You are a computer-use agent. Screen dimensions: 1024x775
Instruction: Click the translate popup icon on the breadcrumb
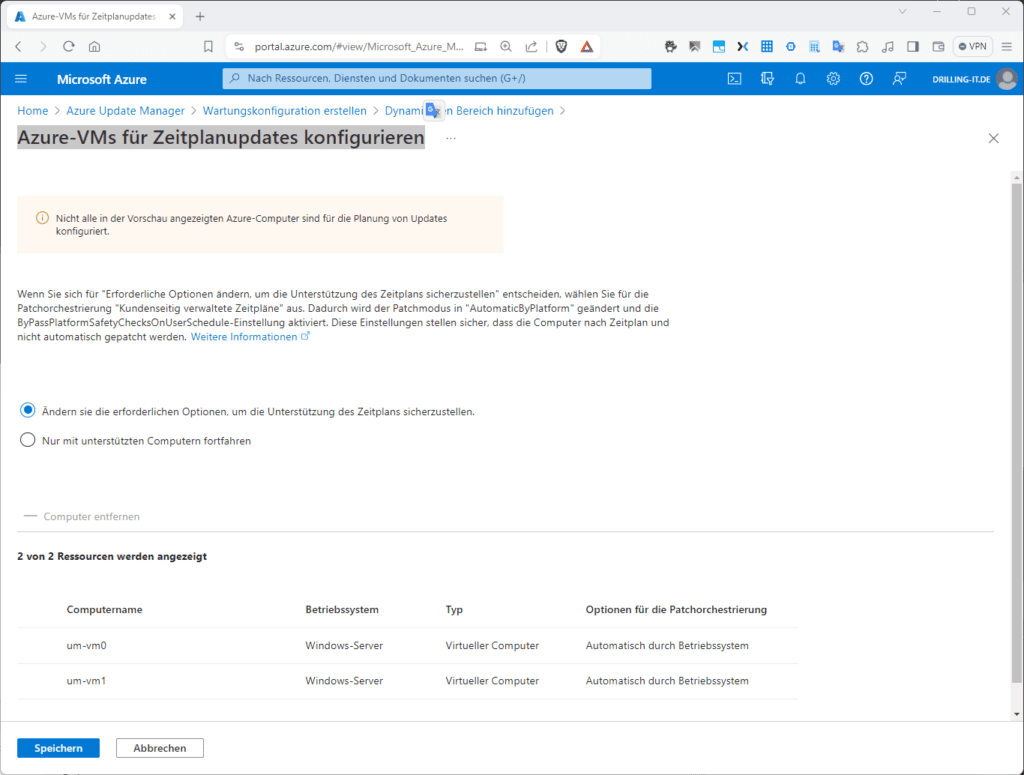point(434,110)
